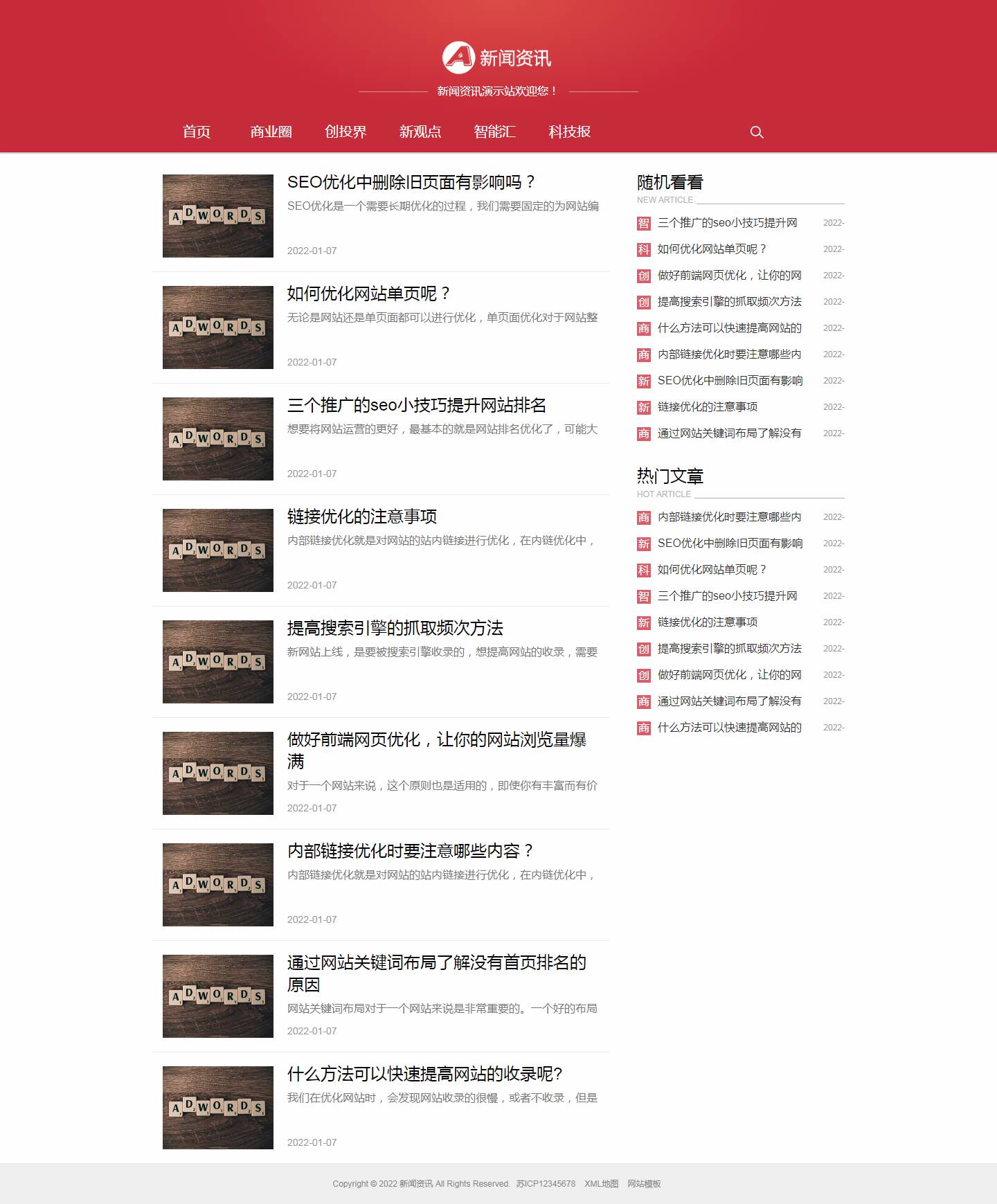Click excerpt starting 新网站上线，是要被搜索引擎收录的
Image resolution: width=997 pixels, height=1204 pixels.
click(442, 652)
